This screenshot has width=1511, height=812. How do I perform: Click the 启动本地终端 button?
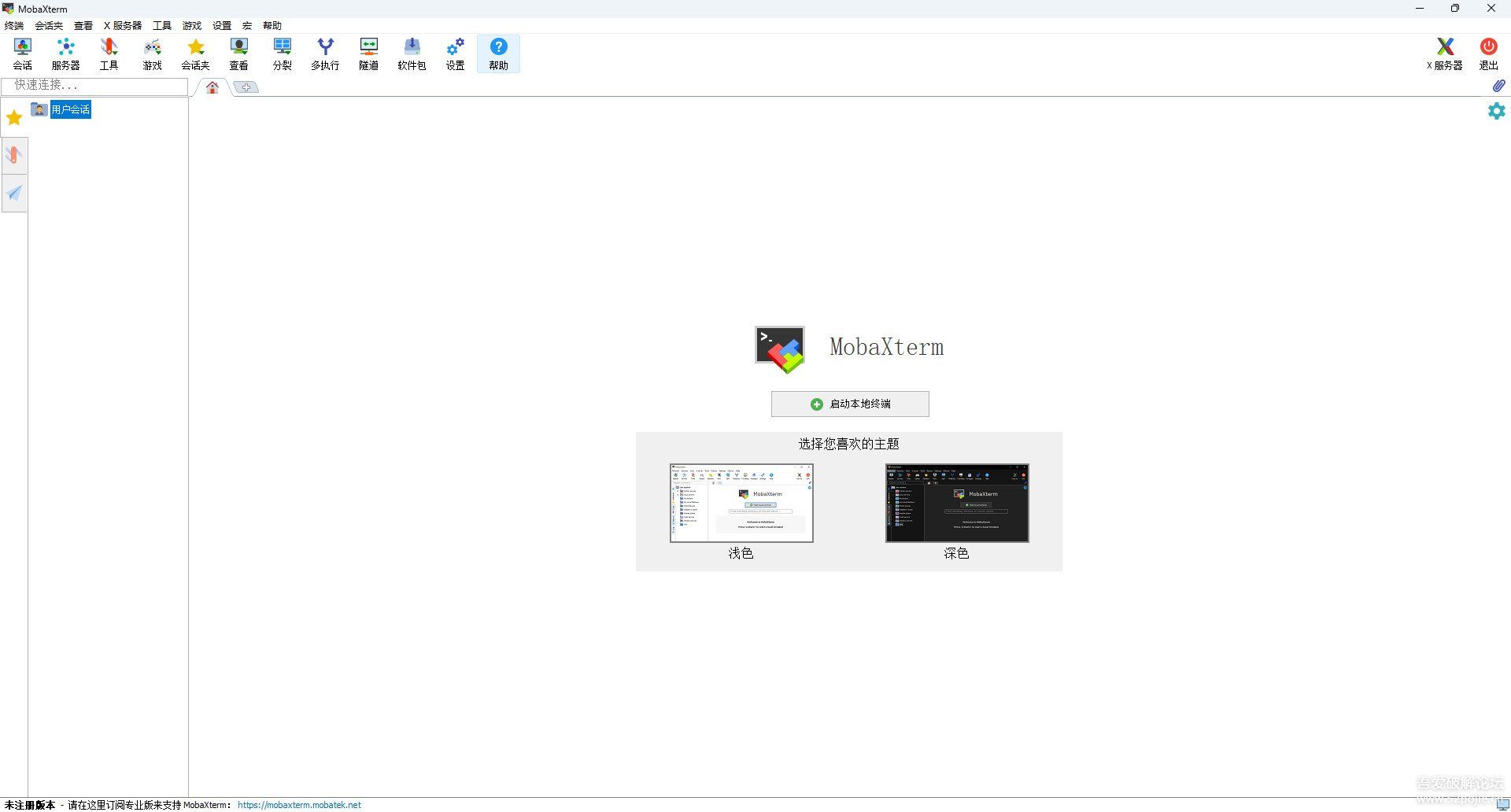point(850,404)
